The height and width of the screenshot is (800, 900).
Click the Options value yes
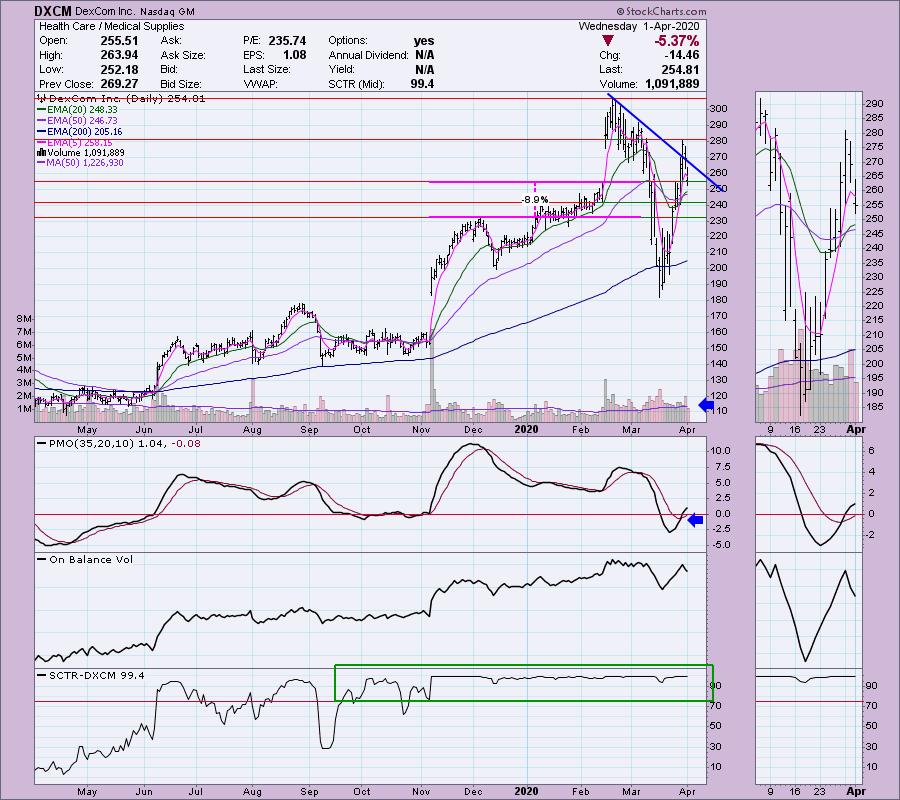[424, 41]
